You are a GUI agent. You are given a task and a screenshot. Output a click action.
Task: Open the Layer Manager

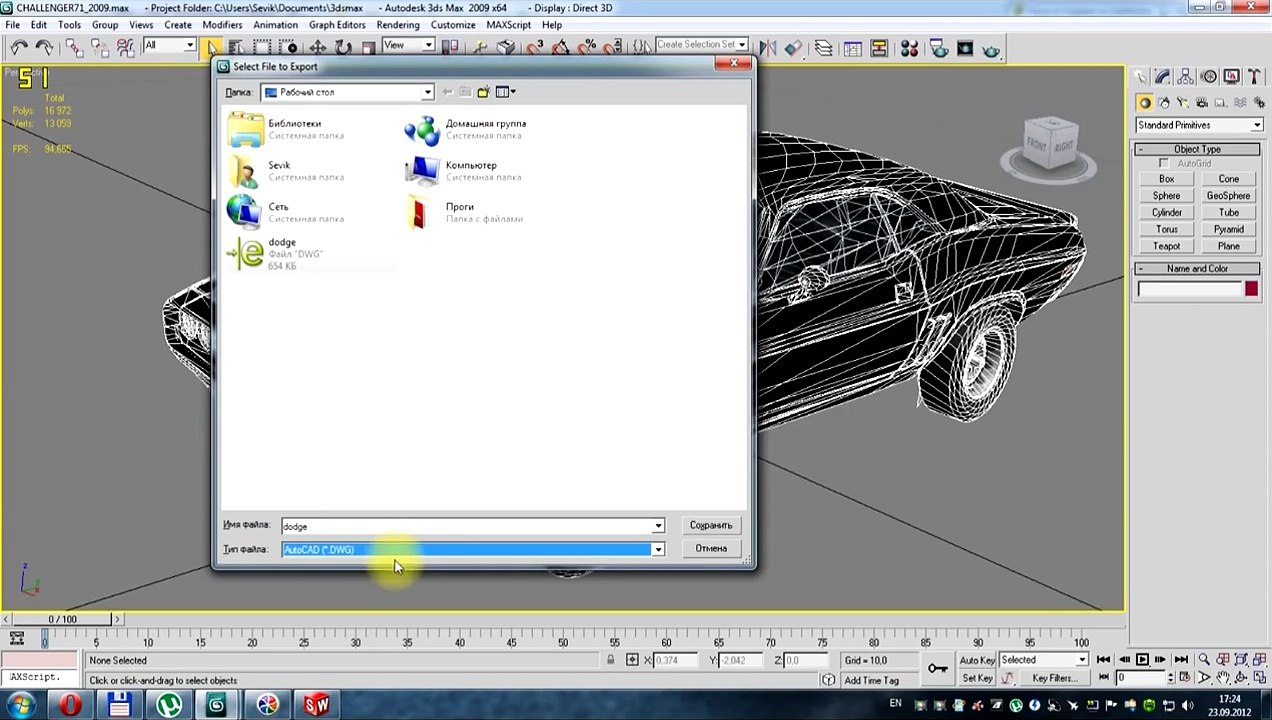[x=822, y=47]
